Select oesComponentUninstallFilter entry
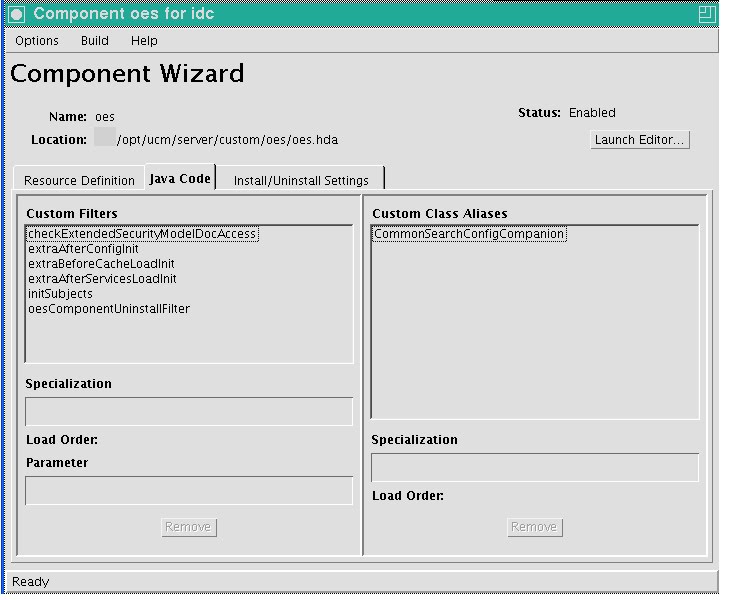 click(109, 309)
